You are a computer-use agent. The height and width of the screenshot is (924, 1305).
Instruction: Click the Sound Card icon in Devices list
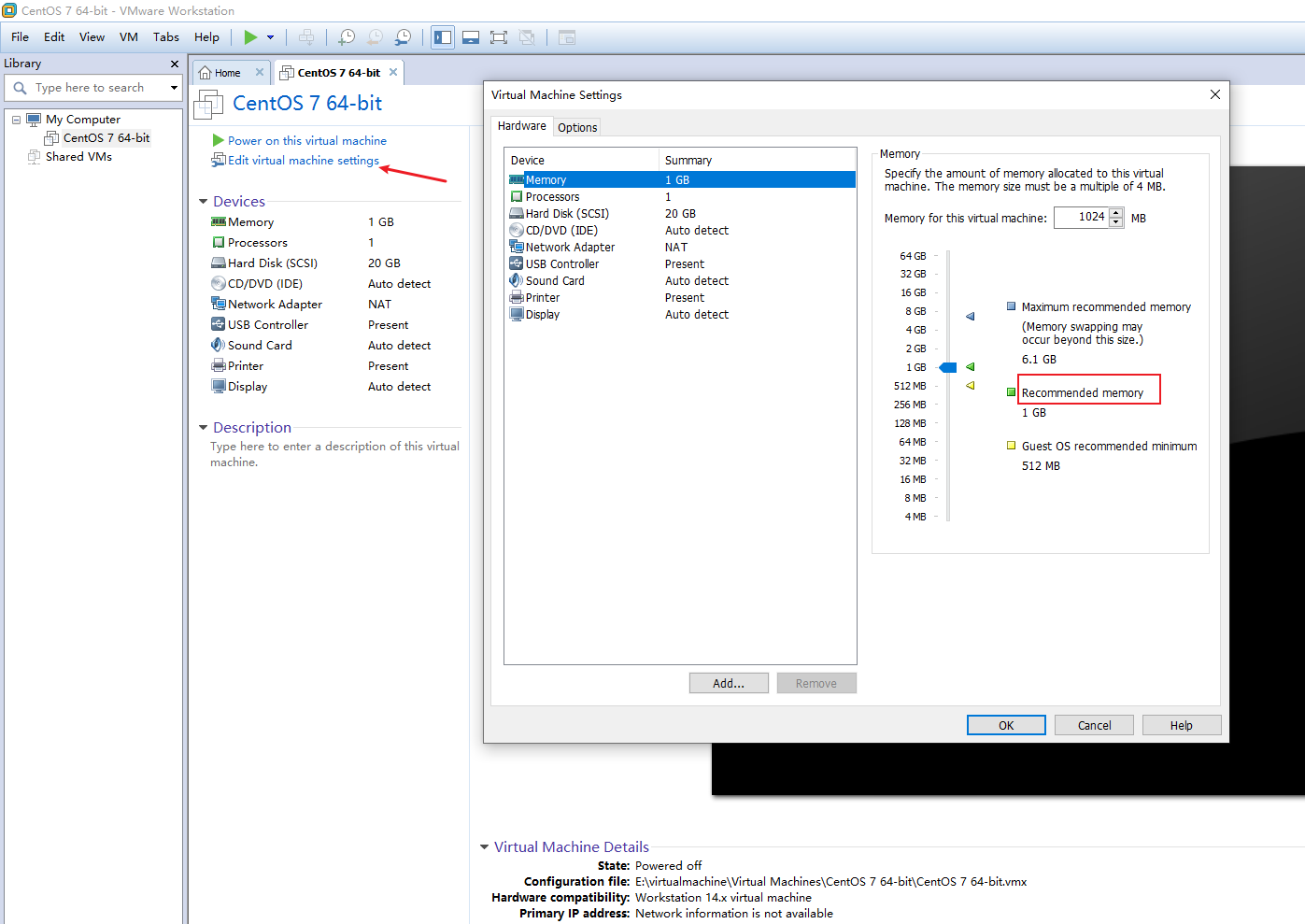coord(219,346)
